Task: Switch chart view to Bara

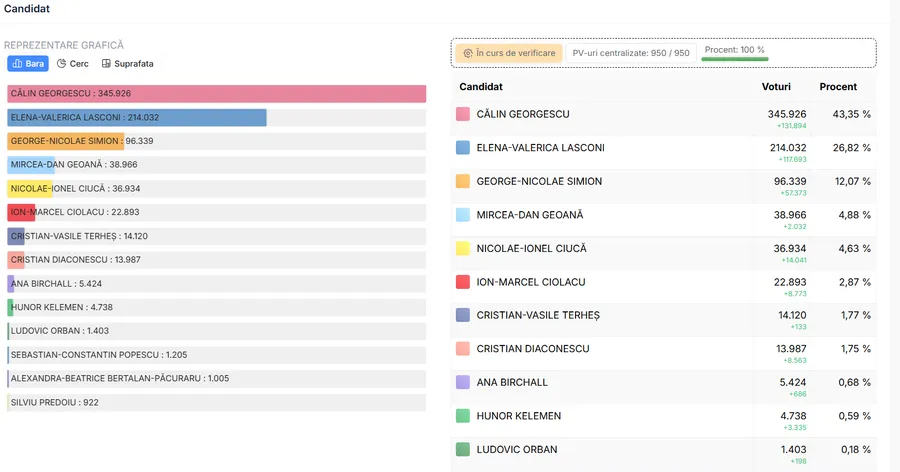Action: point(28,64)
